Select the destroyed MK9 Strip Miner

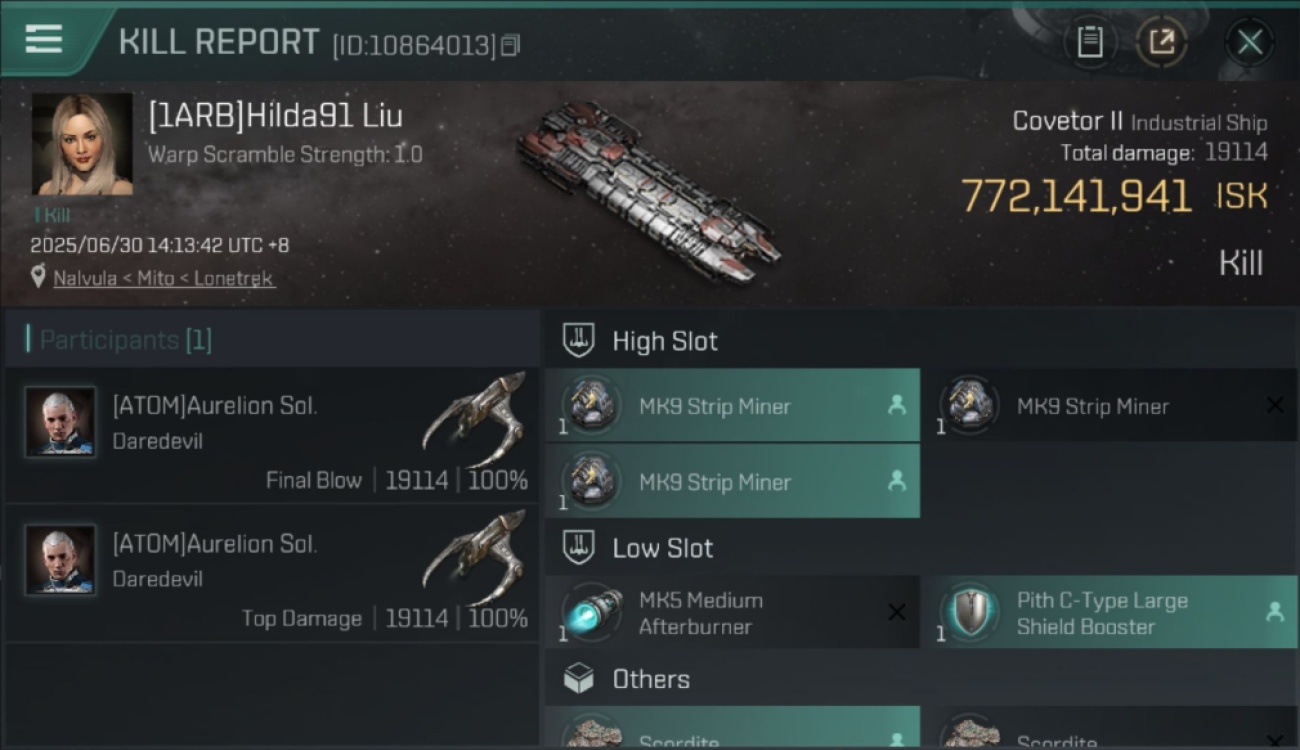point(1110,406)
